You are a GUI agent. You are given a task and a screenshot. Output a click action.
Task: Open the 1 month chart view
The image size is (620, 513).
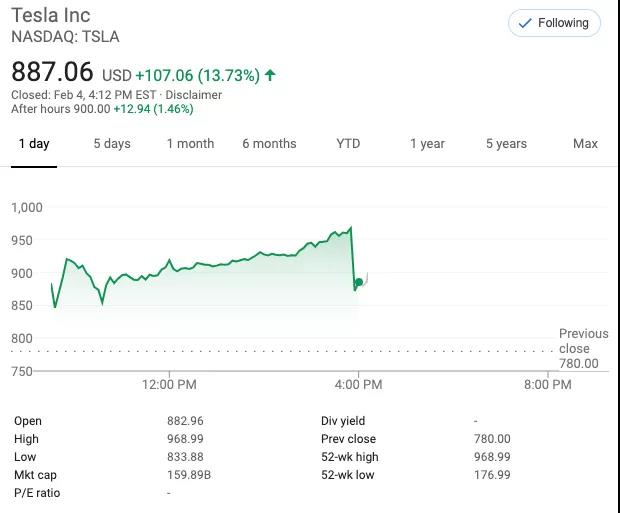(190, 144)
